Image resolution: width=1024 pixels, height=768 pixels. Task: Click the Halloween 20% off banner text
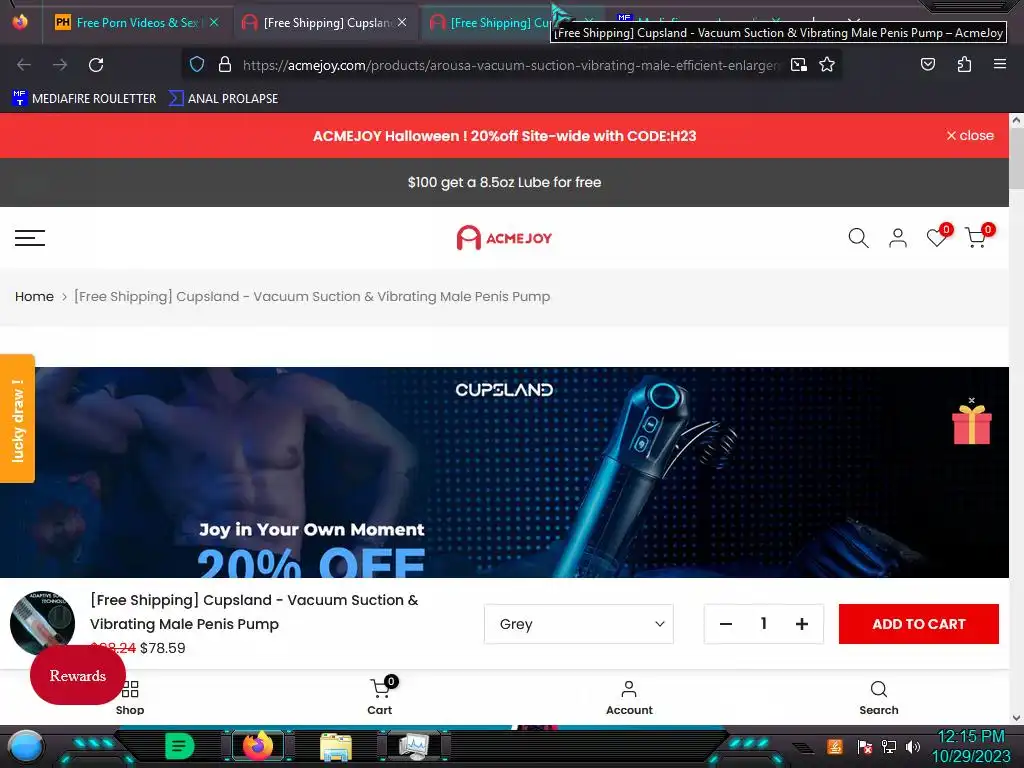(x=504, y=136)
